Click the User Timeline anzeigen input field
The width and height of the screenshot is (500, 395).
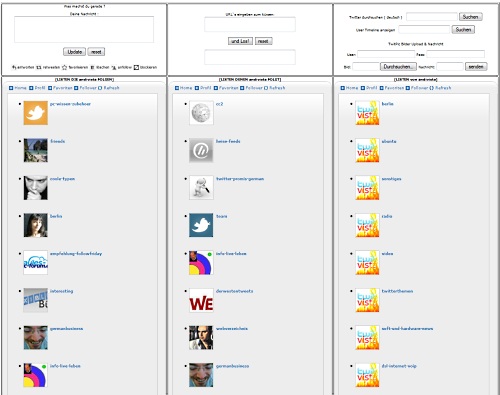pos(424,30)
